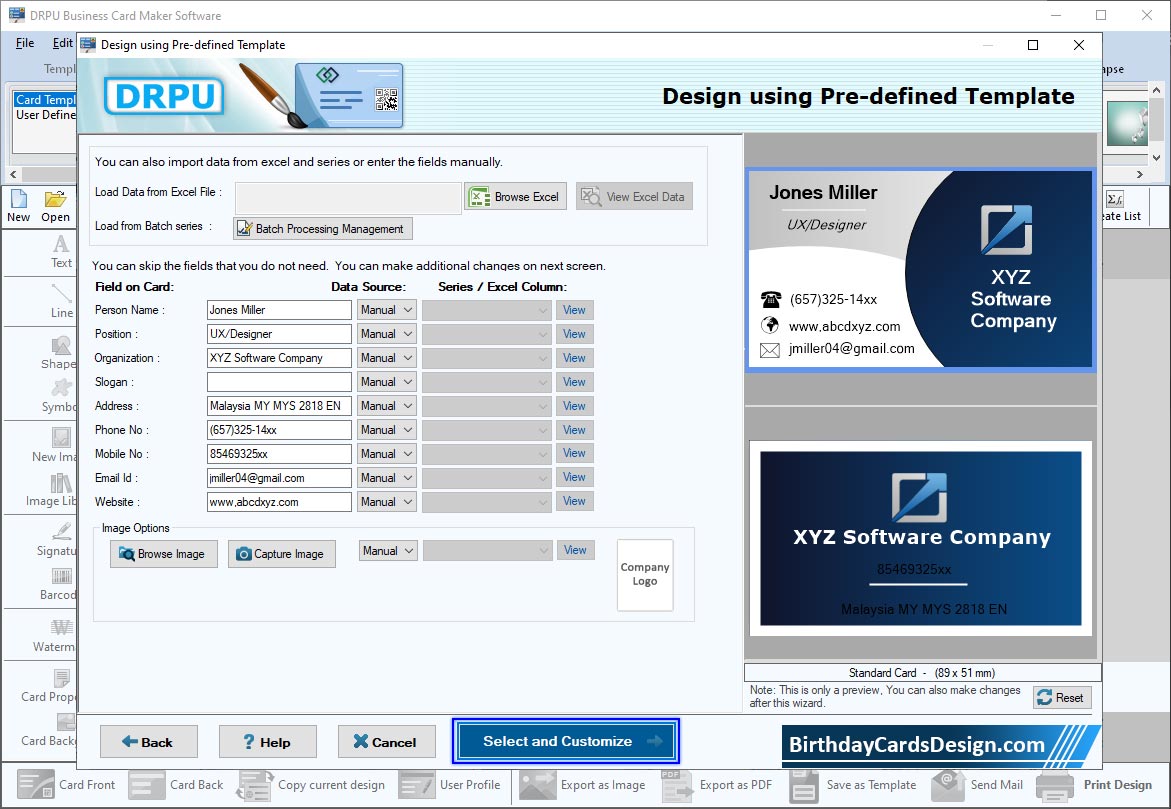
Task: Open Image Options Manual dropdown
Action: (x=388, y=551)
